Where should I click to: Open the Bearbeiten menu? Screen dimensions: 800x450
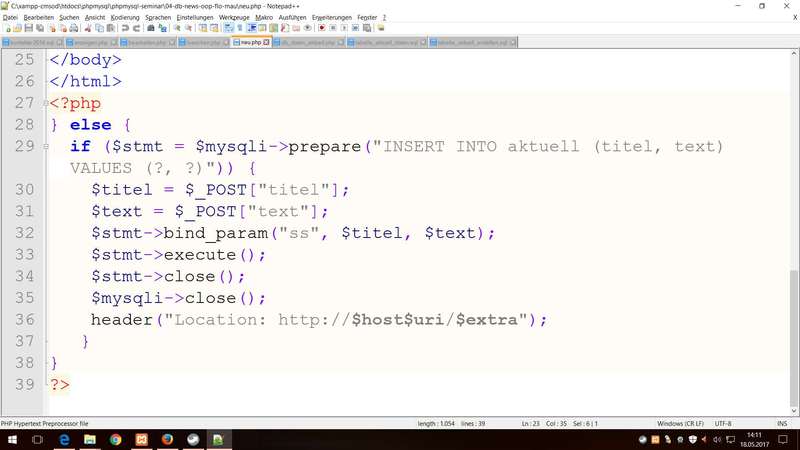(39, 17)
